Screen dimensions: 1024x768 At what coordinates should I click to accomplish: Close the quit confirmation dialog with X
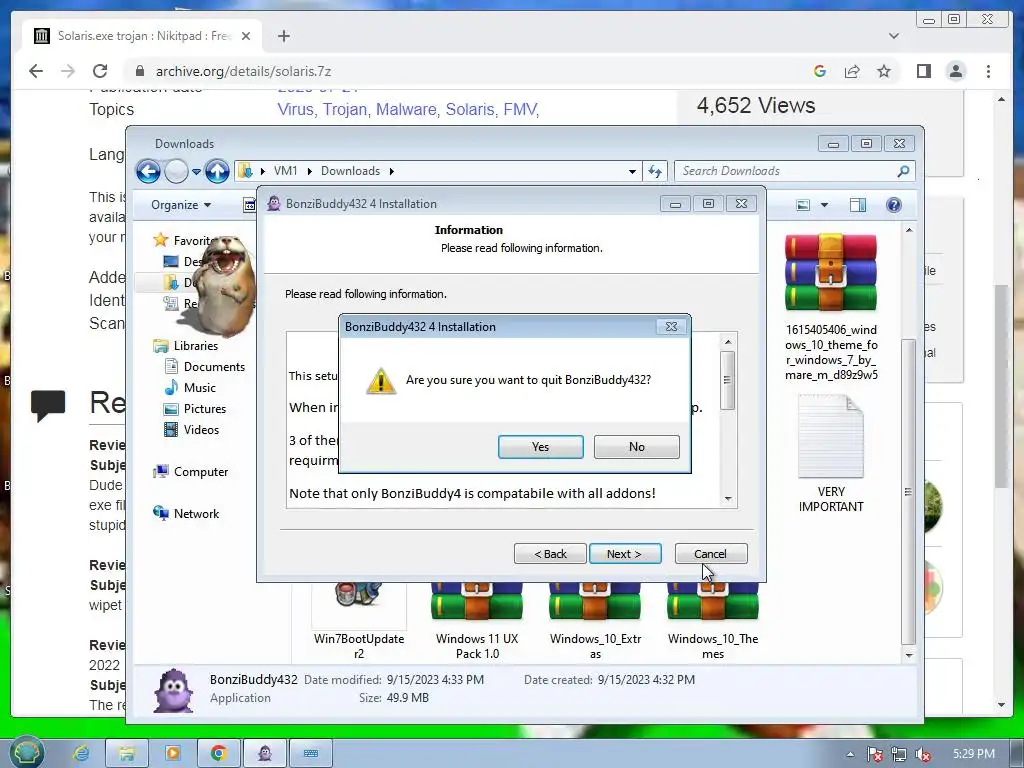click(x=671, y=327)
